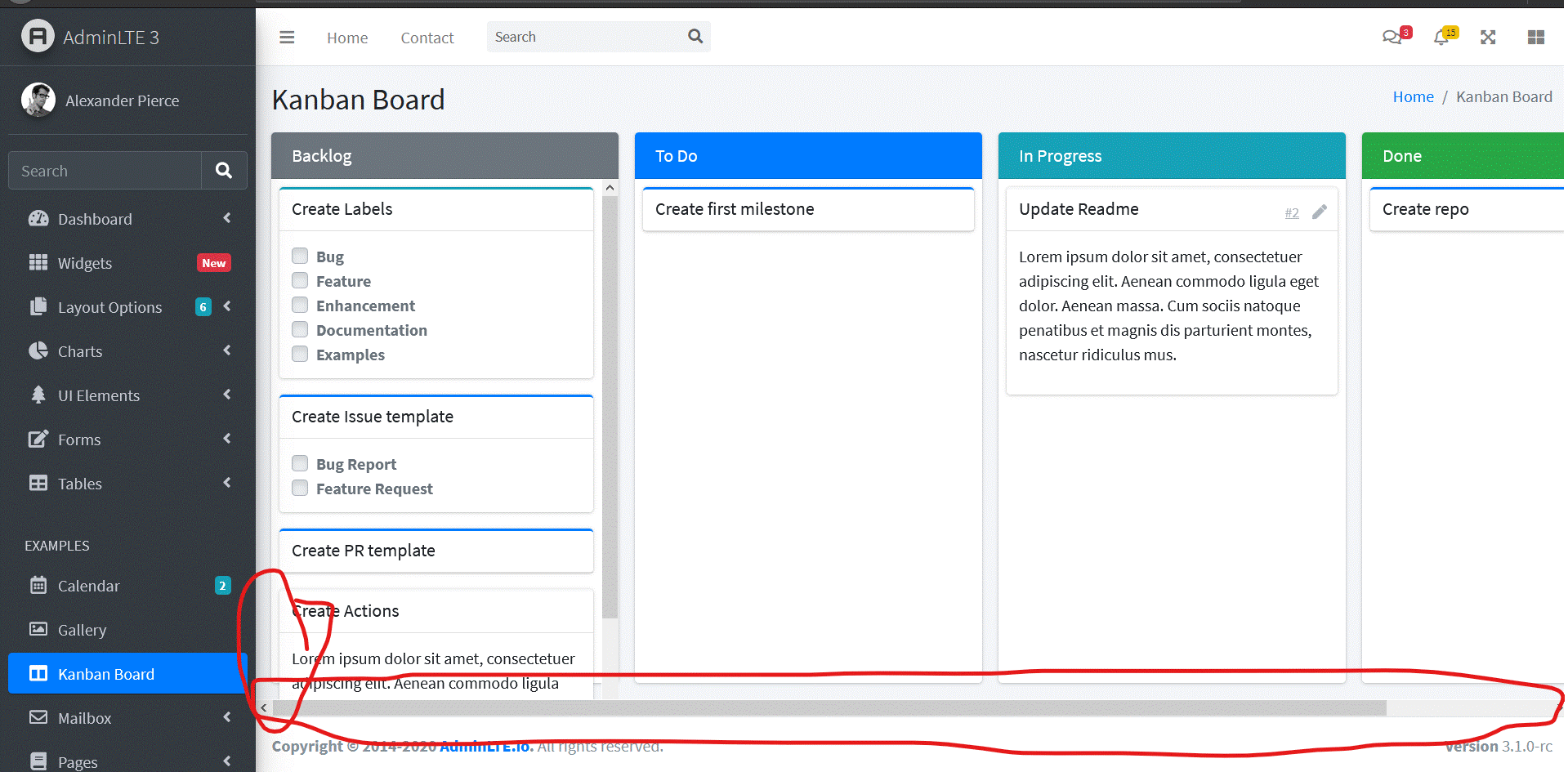This screenshot has width=1568, height=772.
Task: Enable the Documentation checkbox
Action: pos(300,328)
